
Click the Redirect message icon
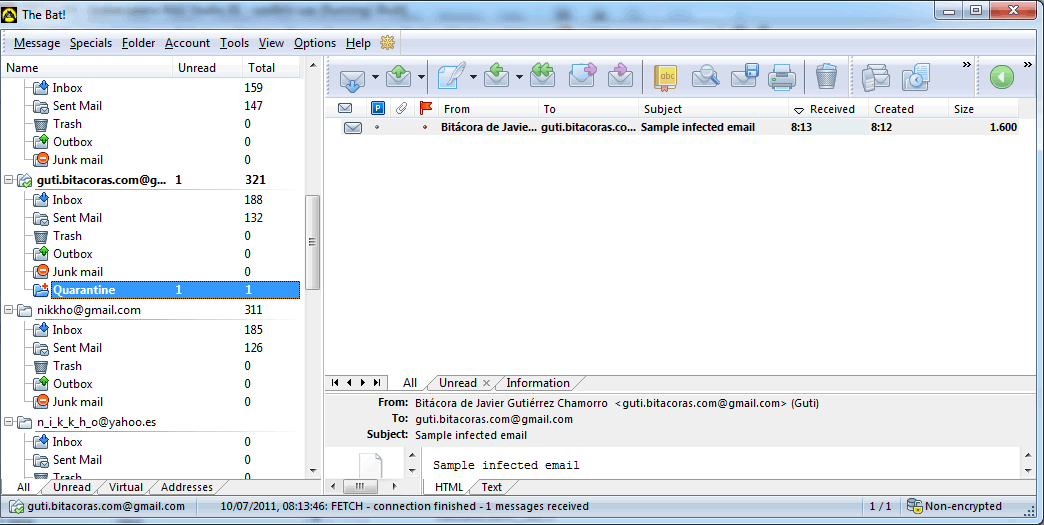621,76
